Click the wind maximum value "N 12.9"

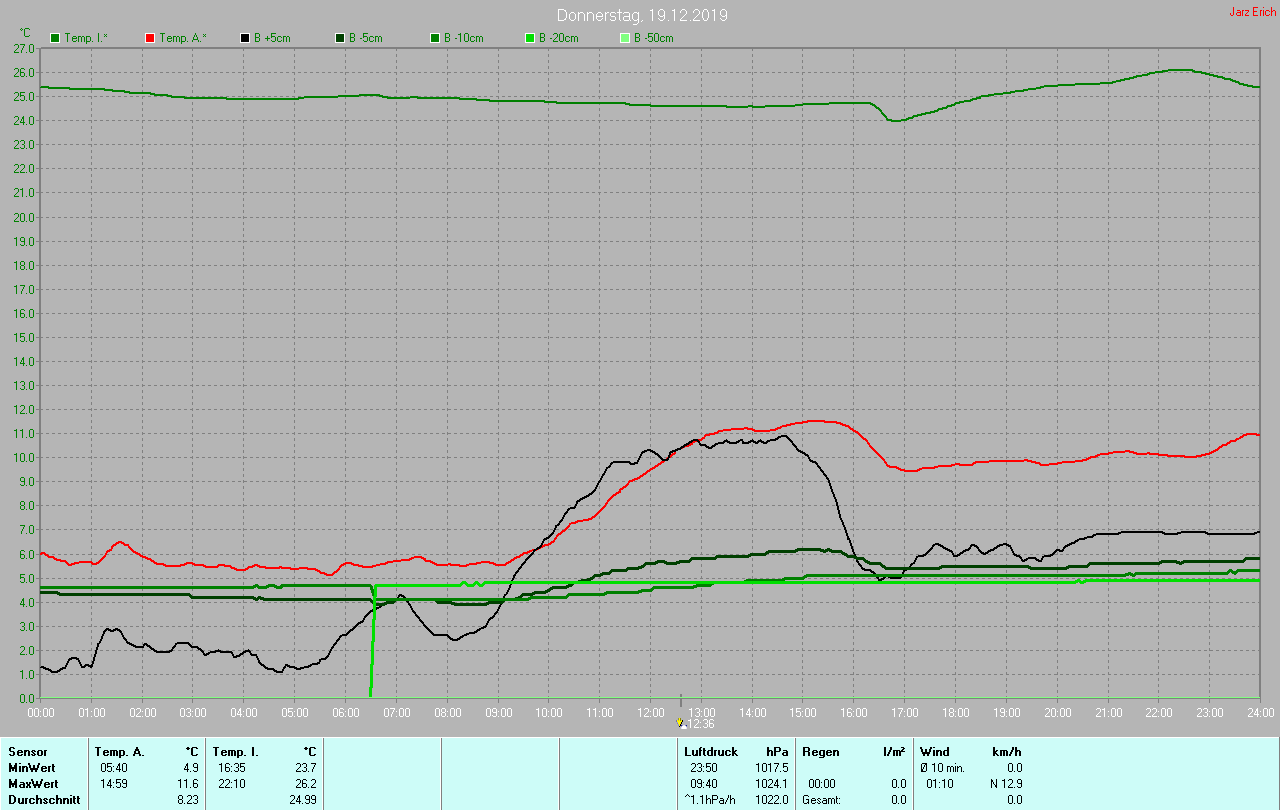pos(1006,784)
